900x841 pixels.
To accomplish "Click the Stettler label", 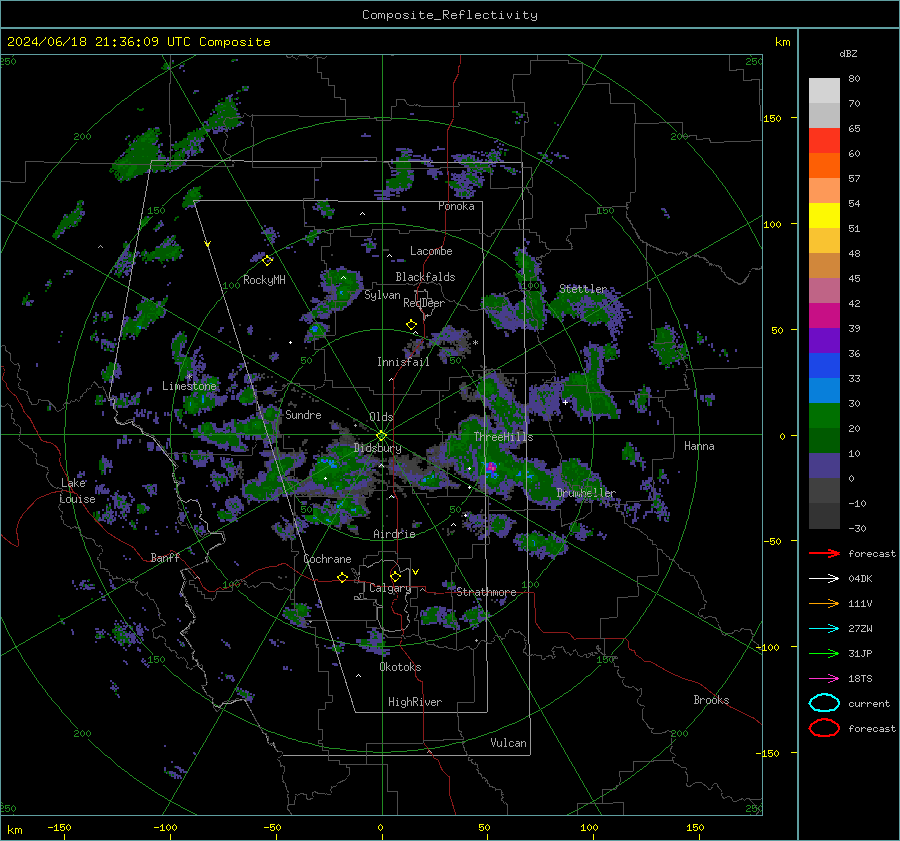I will tap(583, 289).
